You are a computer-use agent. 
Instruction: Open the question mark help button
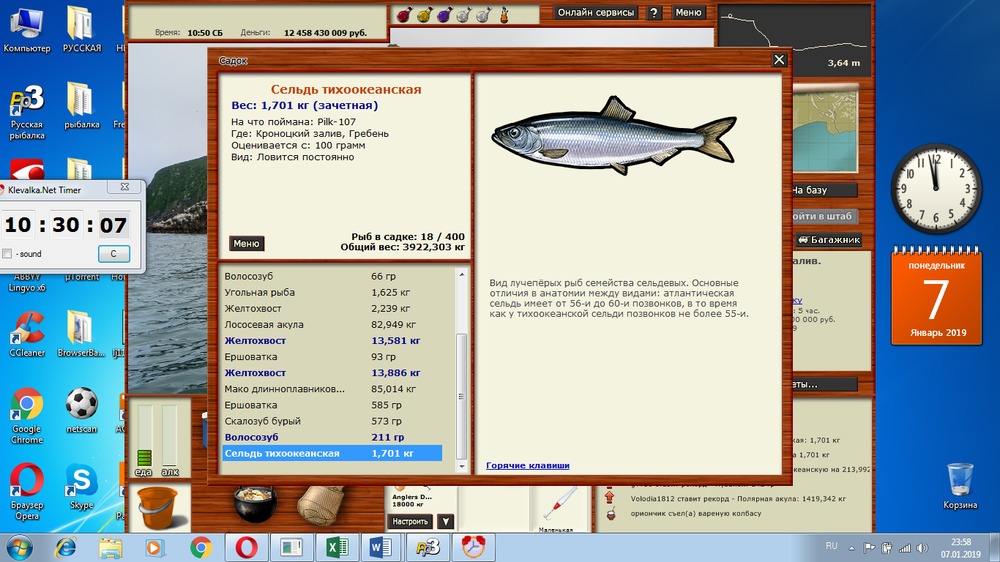click(654, 13)
